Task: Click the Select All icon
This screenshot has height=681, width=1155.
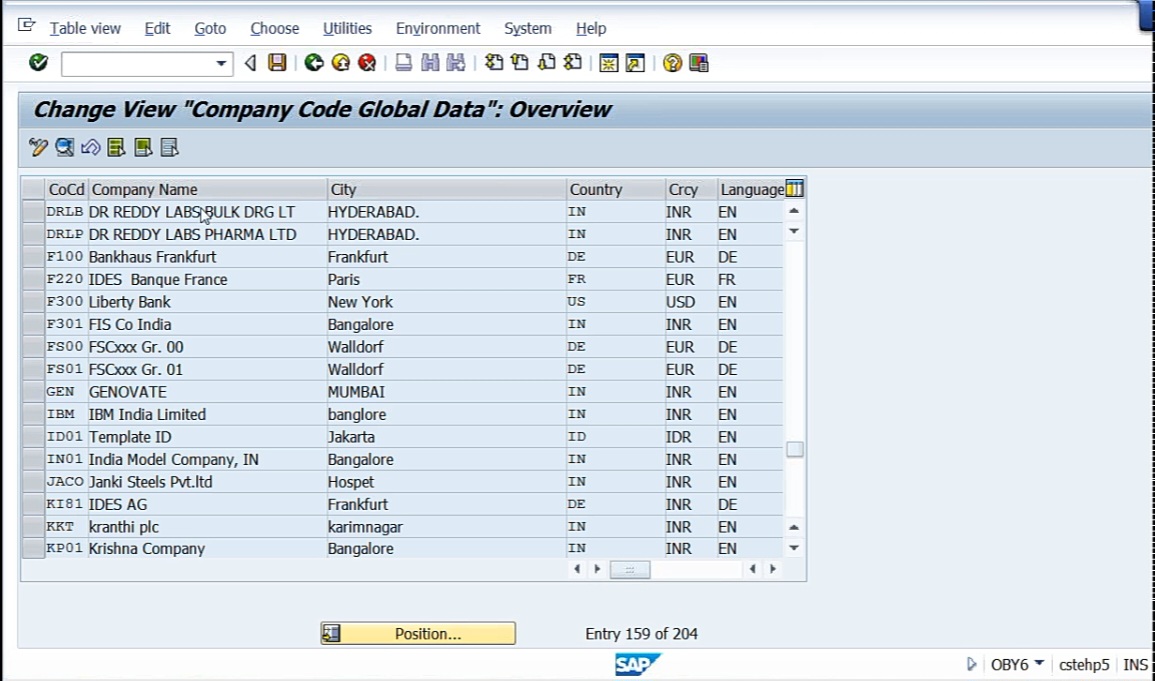Action: 116,147
